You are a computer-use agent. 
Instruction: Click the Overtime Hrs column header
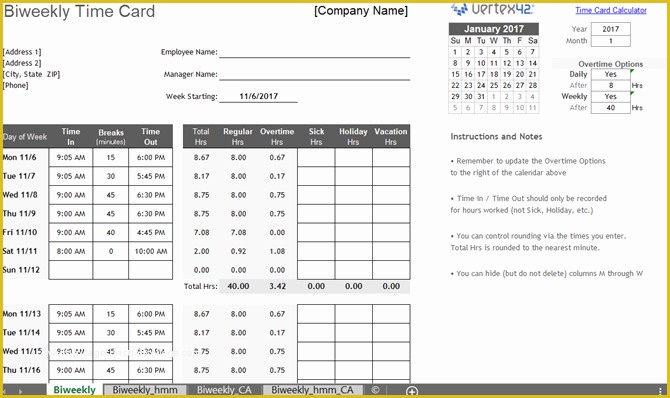277,136
